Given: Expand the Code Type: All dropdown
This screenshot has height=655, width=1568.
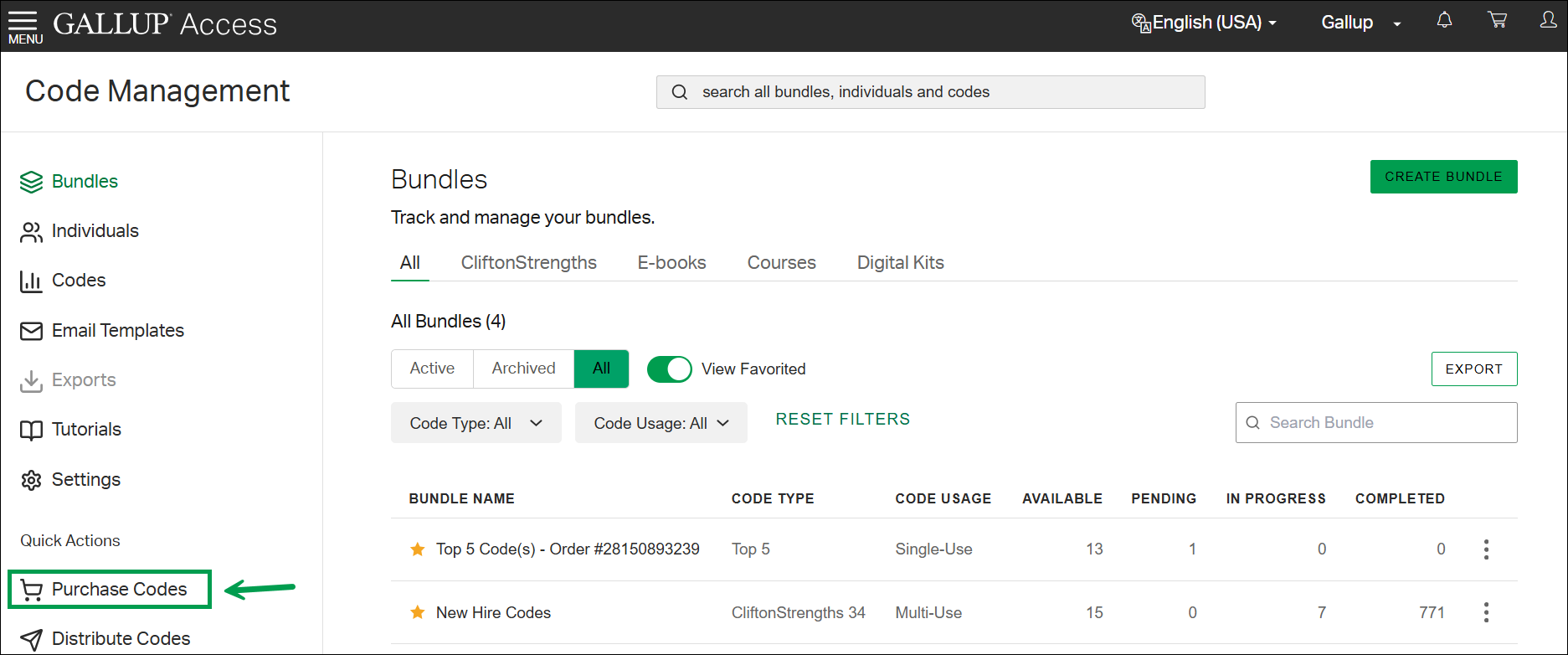Looking at the screenshot, I should 476,423.
